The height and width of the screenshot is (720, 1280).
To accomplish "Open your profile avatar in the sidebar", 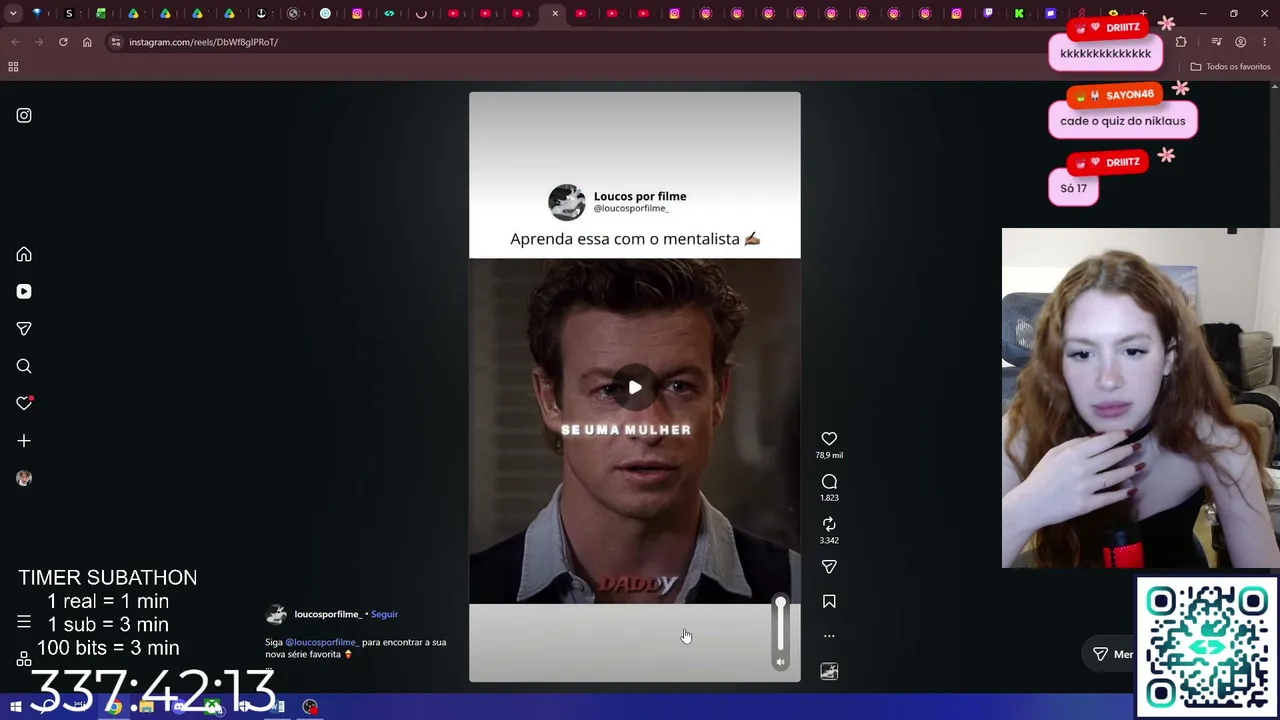I will (24, 478).
